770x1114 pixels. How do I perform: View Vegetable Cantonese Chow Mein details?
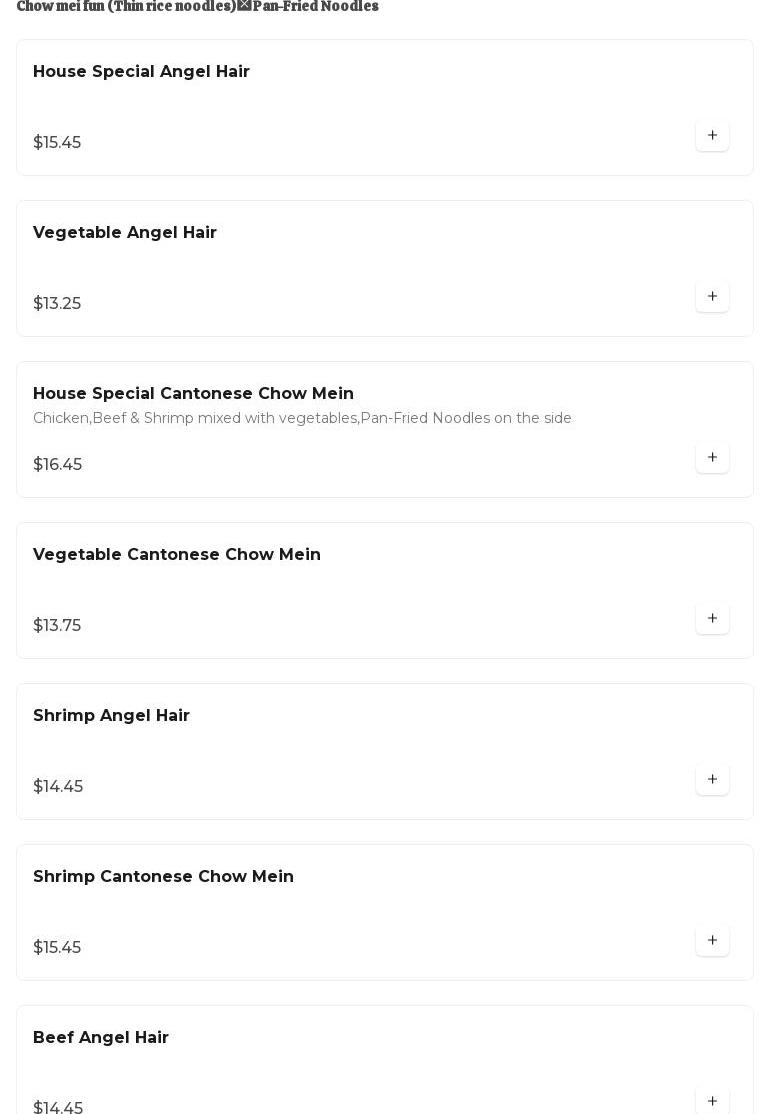click(x=177, y=555)
